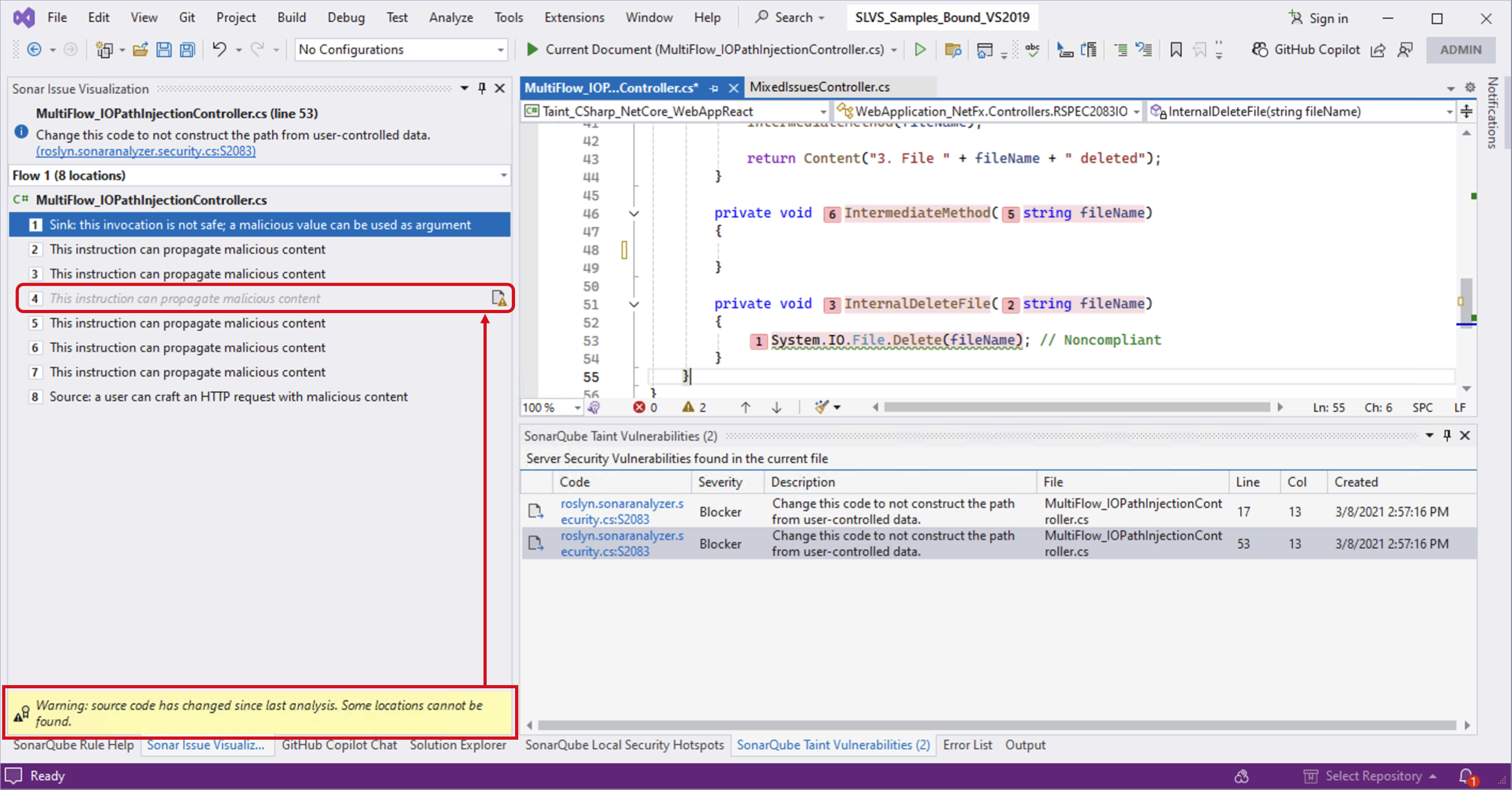Click the Navigate Backward arrow icon

[34, 50]
